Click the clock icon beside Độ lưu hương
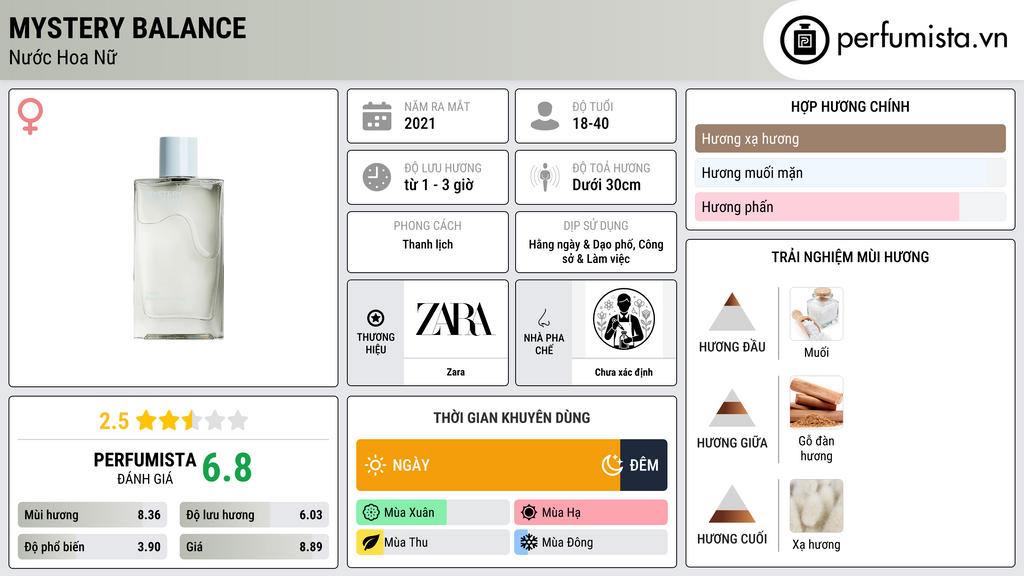Screen dimensions: 1024x576 click(x=377, y=177)
